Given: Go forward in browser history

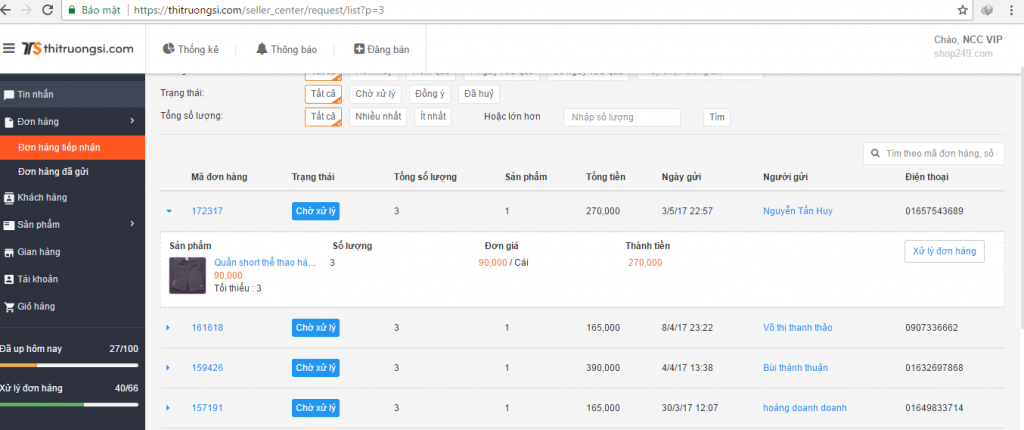Looking at the screenshot, I should (x=26, y=10).
